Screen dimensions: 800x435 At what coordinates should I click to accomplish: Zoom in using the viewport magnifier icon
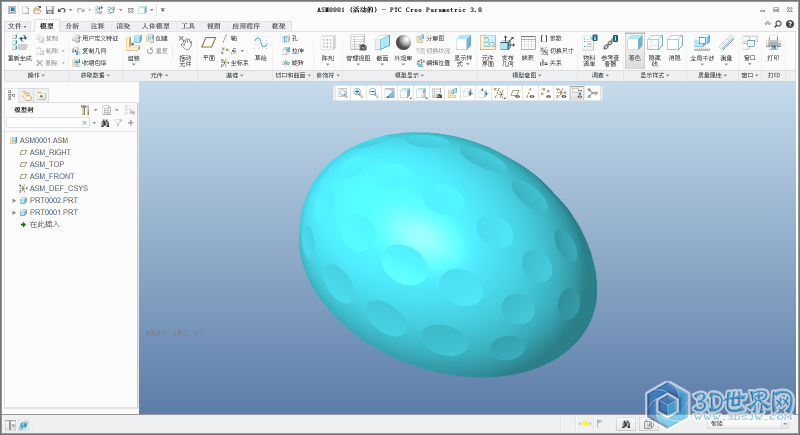click(358, 93)
